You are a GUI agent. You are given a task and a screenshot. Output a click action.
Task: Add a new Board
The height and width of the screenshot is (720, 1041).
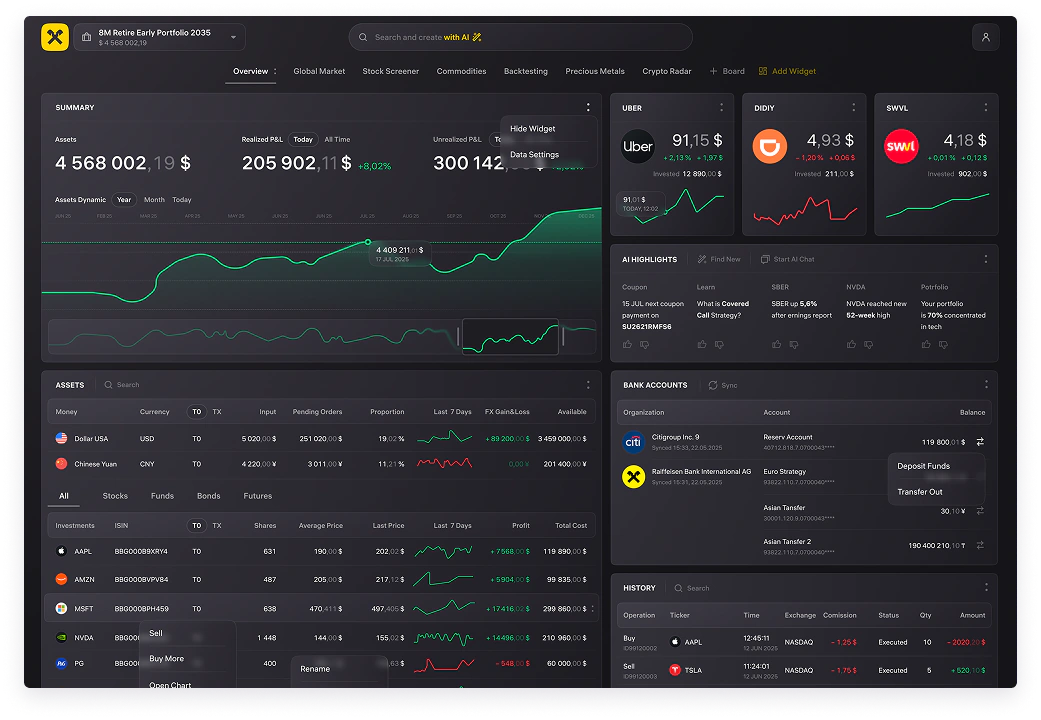[727, 71]
